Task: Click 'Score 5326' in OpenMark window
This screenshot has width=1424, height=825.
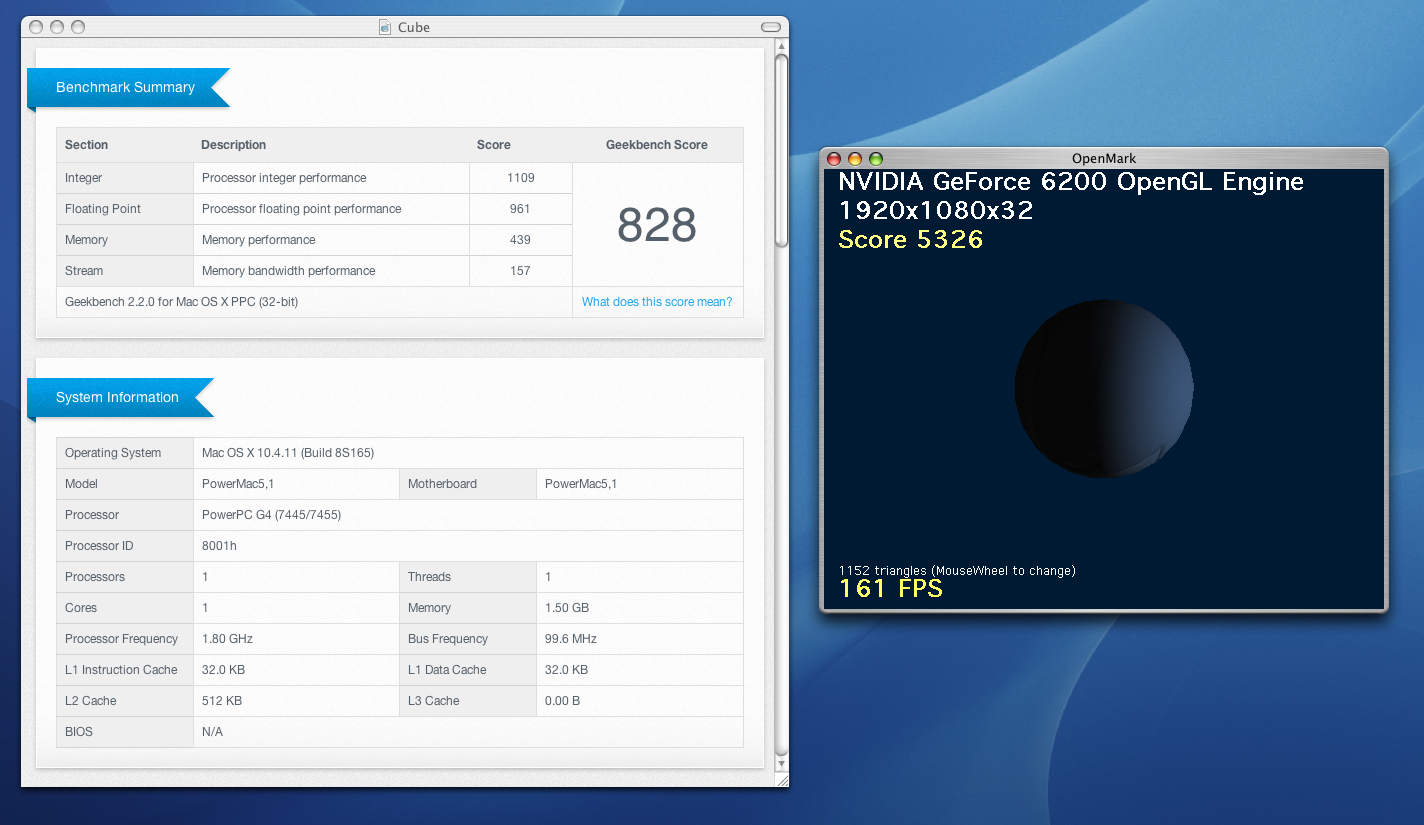Action: [x=911, y=239]
